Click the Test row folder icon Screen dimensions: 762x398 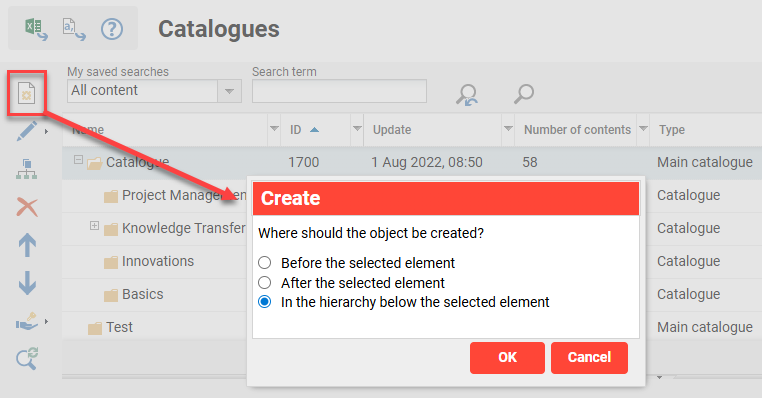[95, 328]
